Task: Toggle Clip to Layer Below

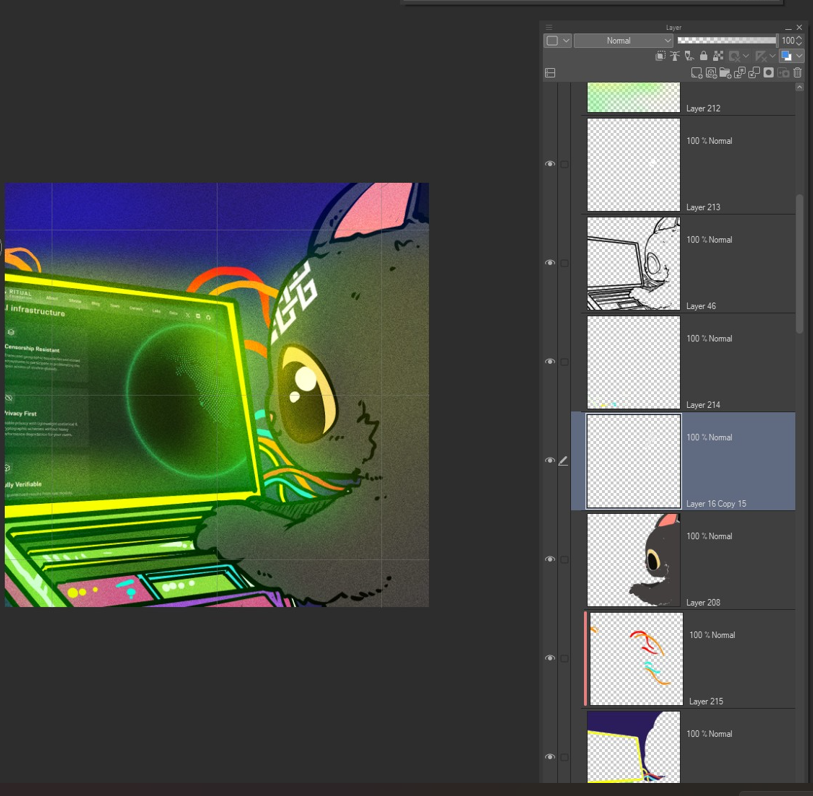Action: click(661, 56)
